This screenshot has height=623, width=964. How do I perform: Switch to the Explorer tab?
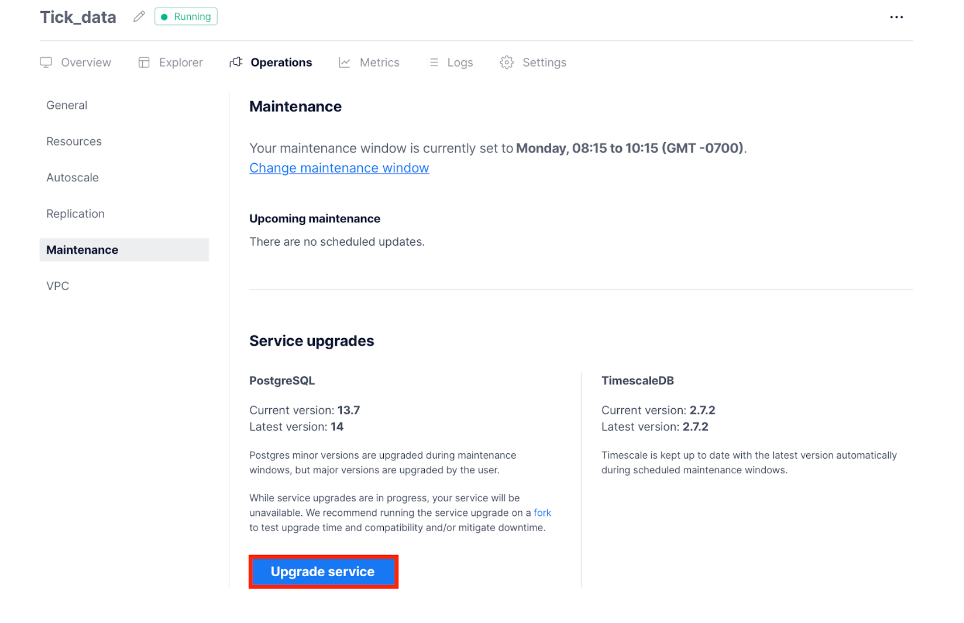pyautogui.click(x=180, y=62)
